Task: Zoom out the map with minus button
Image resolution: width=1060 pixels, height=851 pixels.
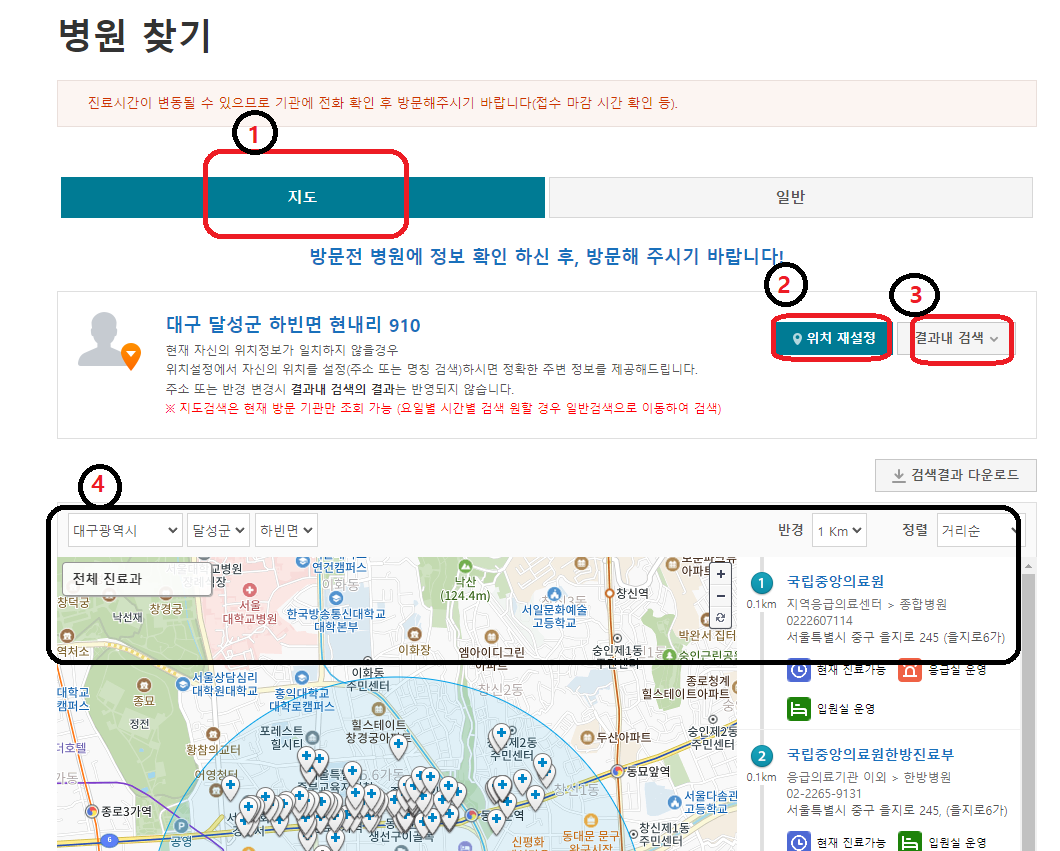Action: [x=721, y=595]
